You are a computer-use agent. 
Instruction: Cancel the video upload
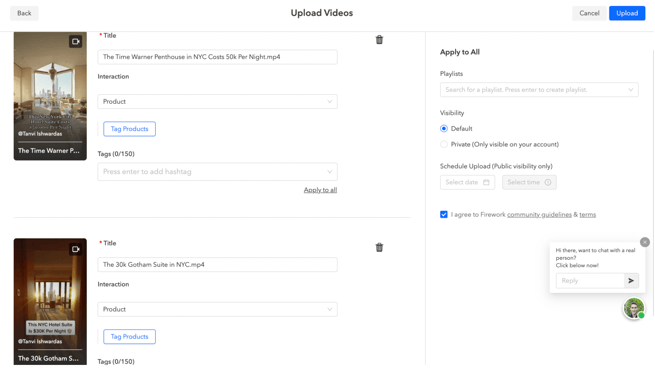pyautogui.click(x=589, y=13)
